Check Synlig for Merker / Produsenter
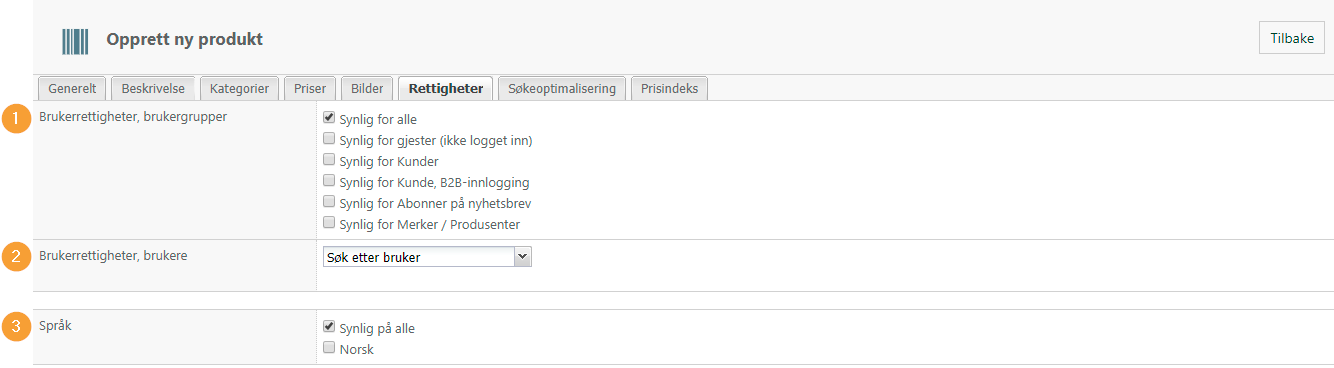 coord(329,223)
